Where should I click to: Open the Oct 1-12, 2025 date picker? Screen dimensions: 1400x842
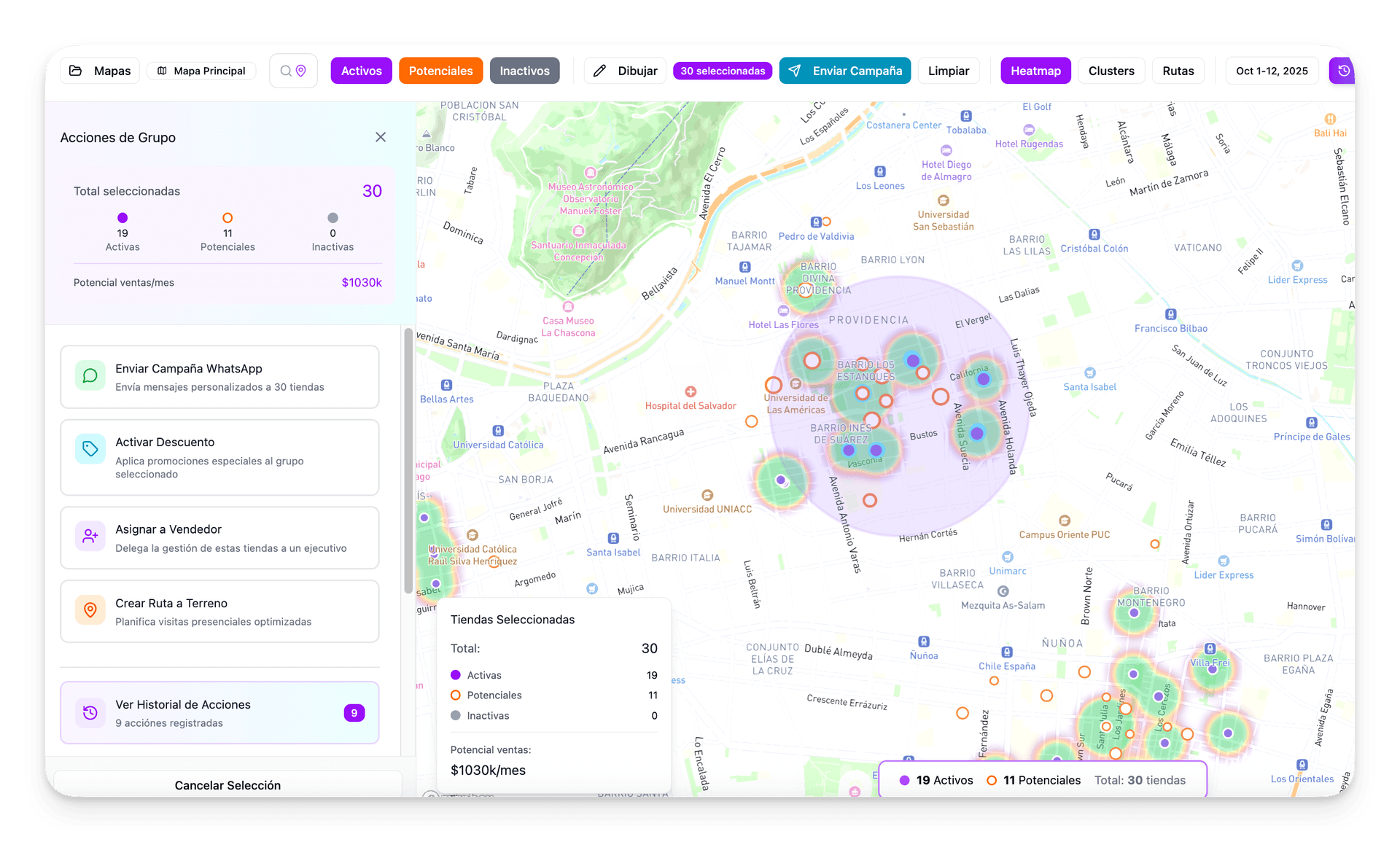pyautogui.click(x=1272, y=71)
